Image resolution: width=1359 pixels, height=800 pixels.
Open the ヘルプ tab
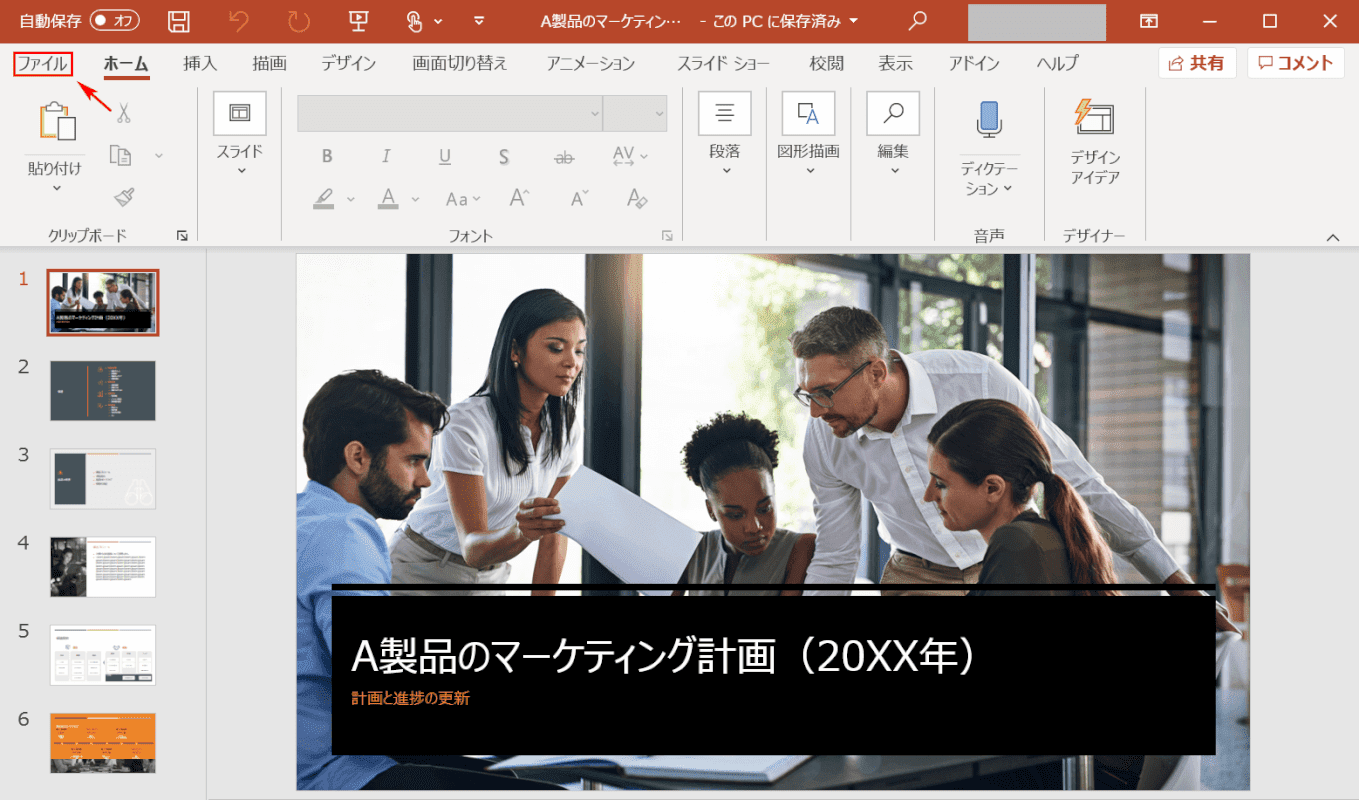[x=1057, y=63]
